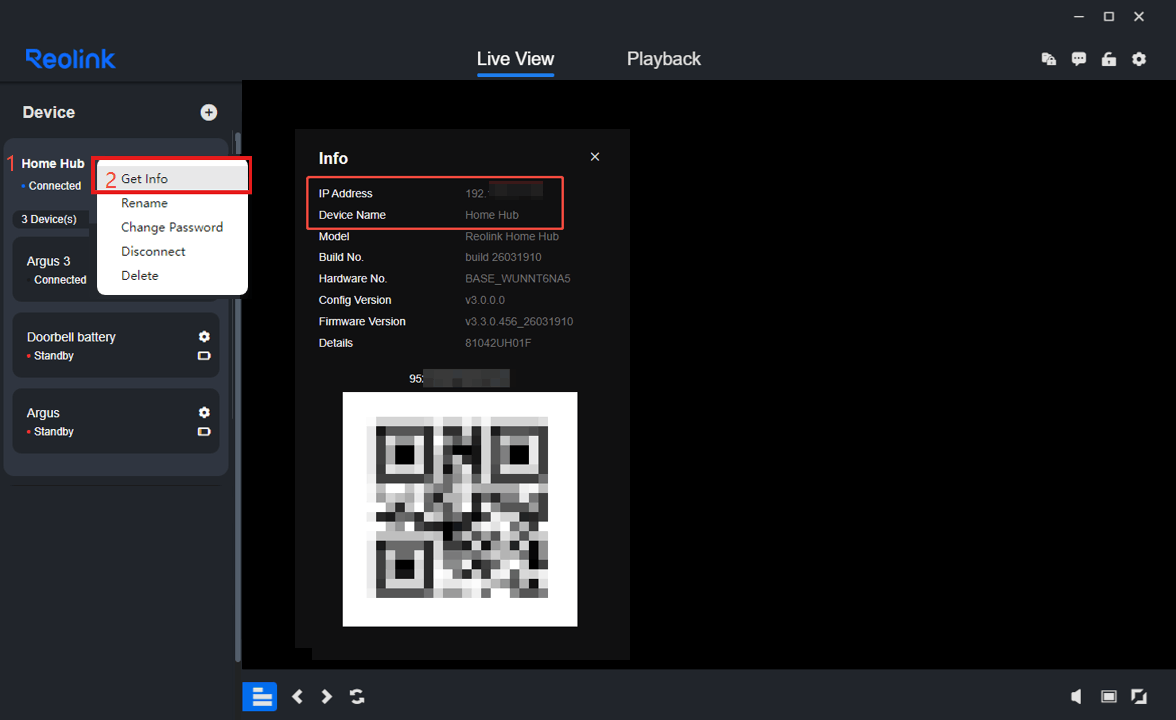This screenshot has height=720, width=1176.
Task: Click the Reolink logo
Action: (70, 59)
